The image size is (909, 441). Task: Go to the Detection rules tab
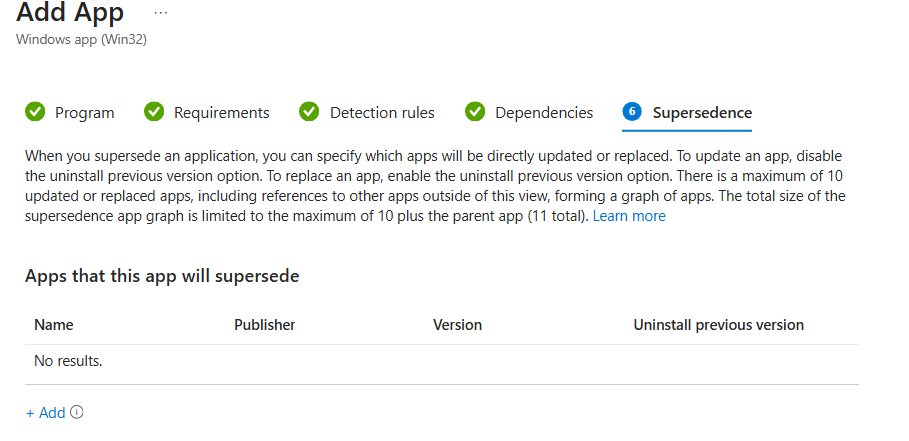click(x=382, y=113)
